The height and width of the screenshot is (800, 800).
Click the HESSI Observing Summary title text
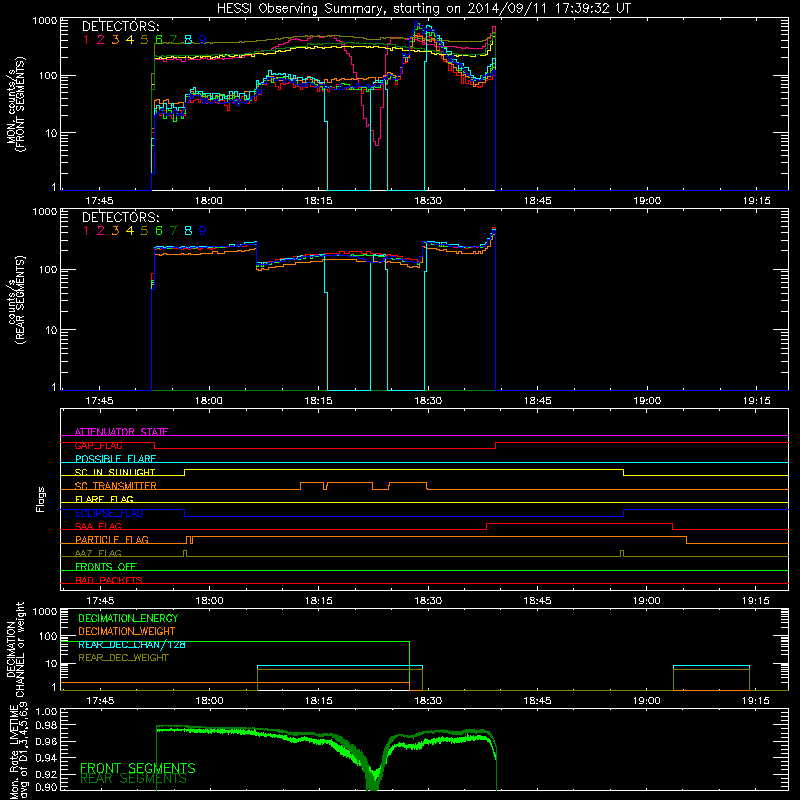tap(423, 9)
